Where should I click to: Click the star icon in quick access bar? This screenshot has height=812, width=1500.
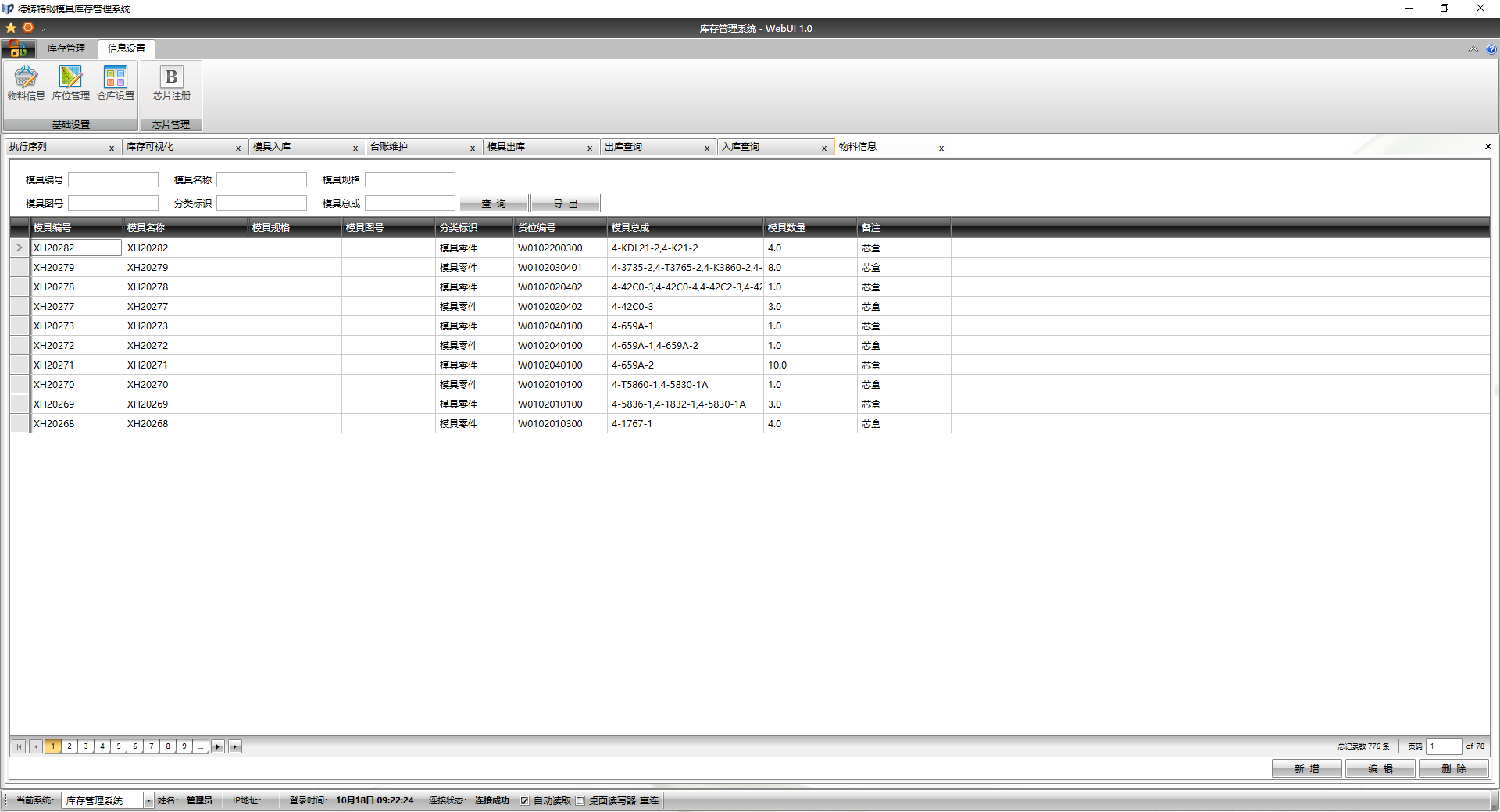point(11,28)
